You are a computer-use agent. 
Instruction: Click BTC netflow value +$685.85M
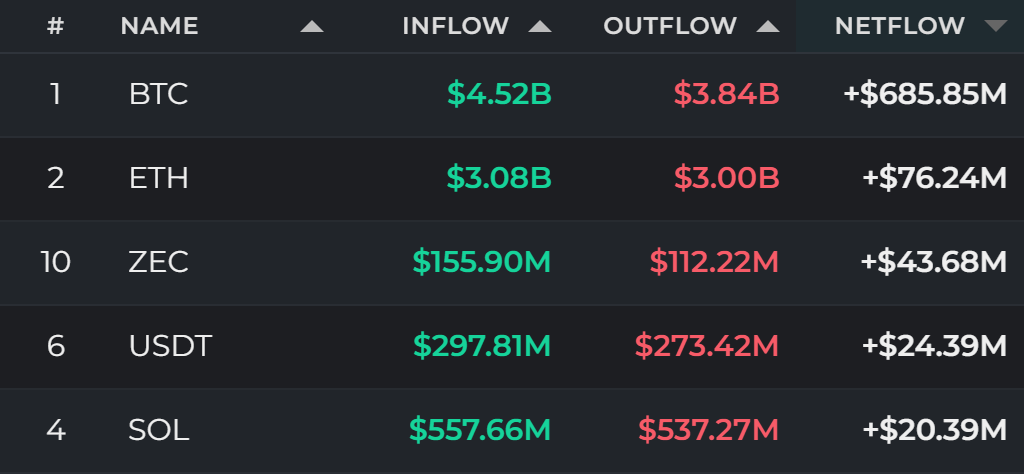pos(925,95)
